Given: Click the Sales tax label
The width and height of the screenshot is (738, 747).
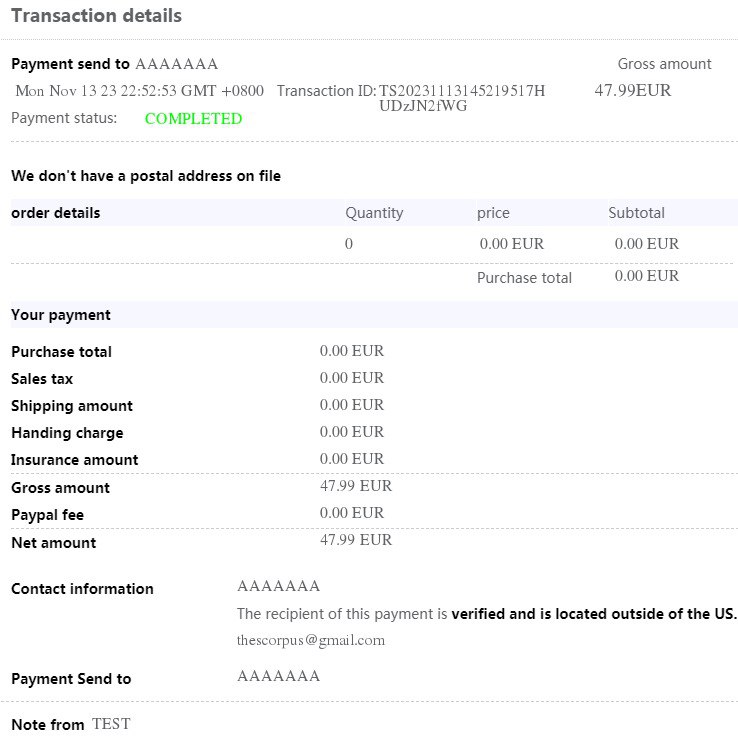Looking at the screenshot, I should click(x=42, y=379).
